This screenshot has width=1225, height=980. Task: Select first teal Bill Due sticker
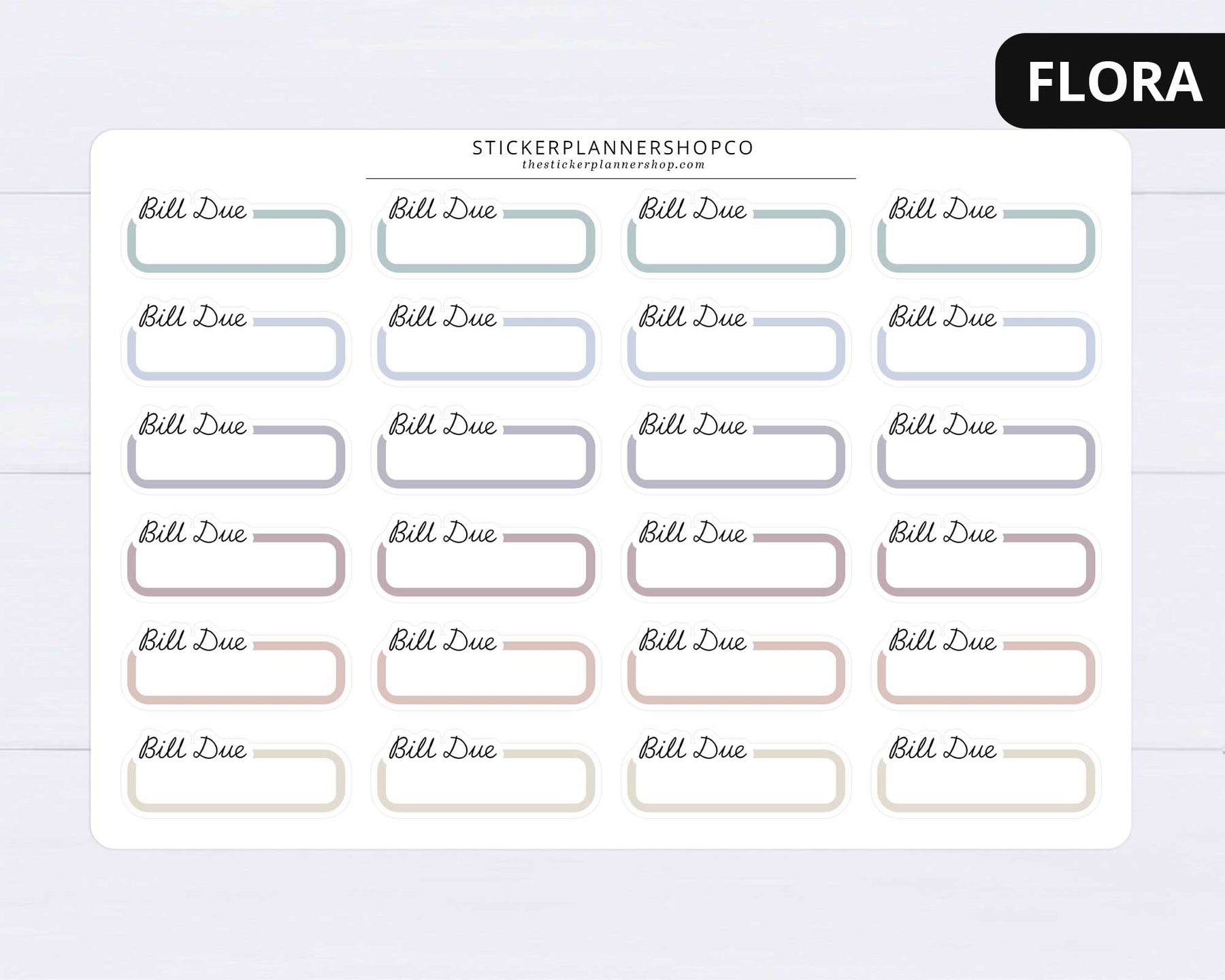pos(236,233)
